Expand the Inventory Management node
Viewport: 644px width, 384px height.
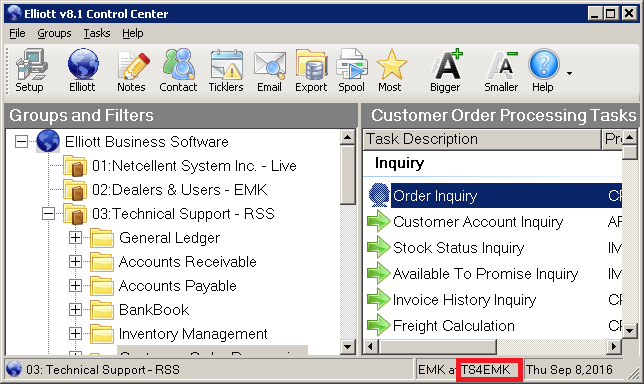pos(75,333)
